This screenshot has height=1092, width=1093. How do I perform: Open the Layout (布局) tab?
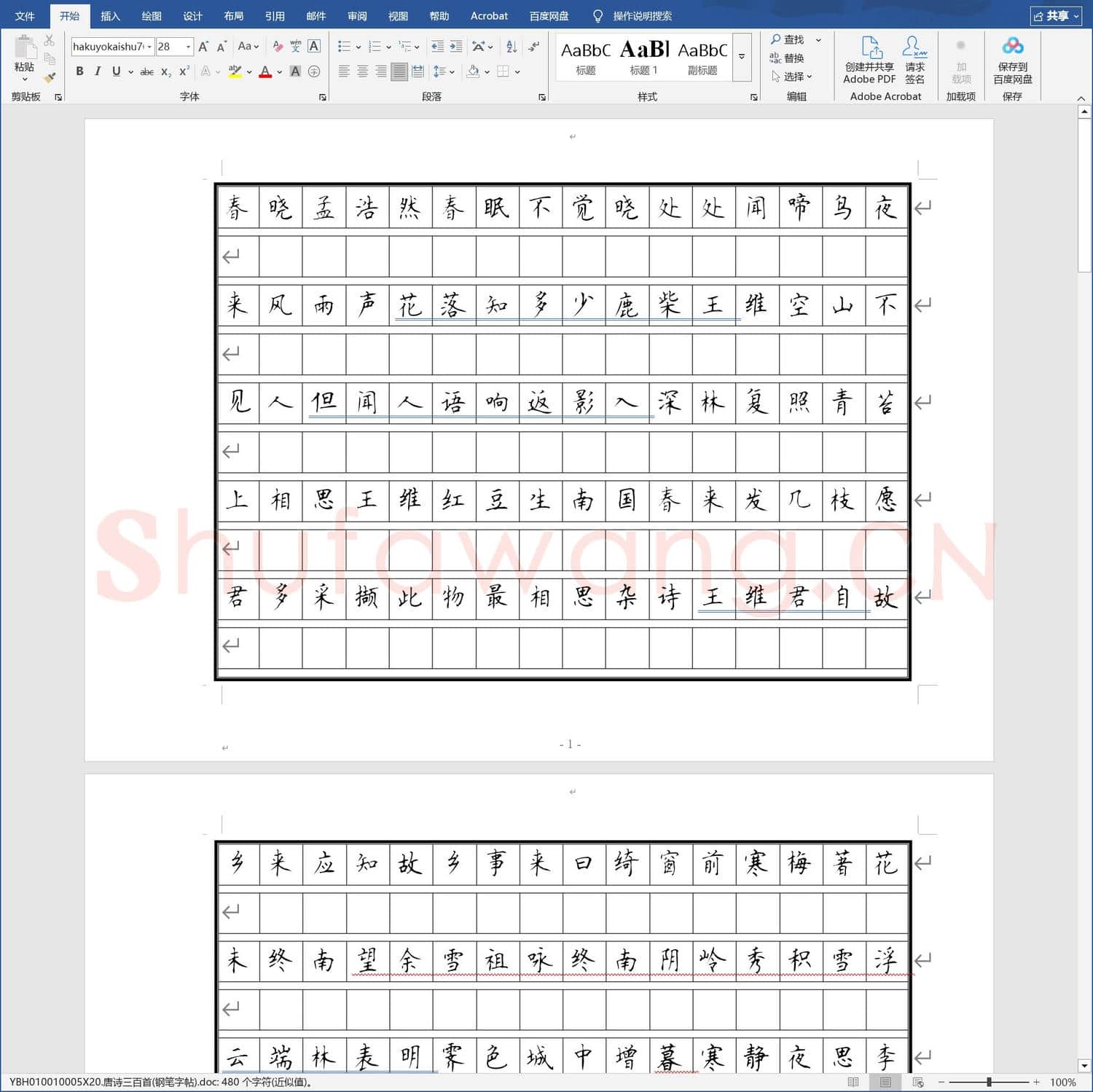tap(234, 16)
